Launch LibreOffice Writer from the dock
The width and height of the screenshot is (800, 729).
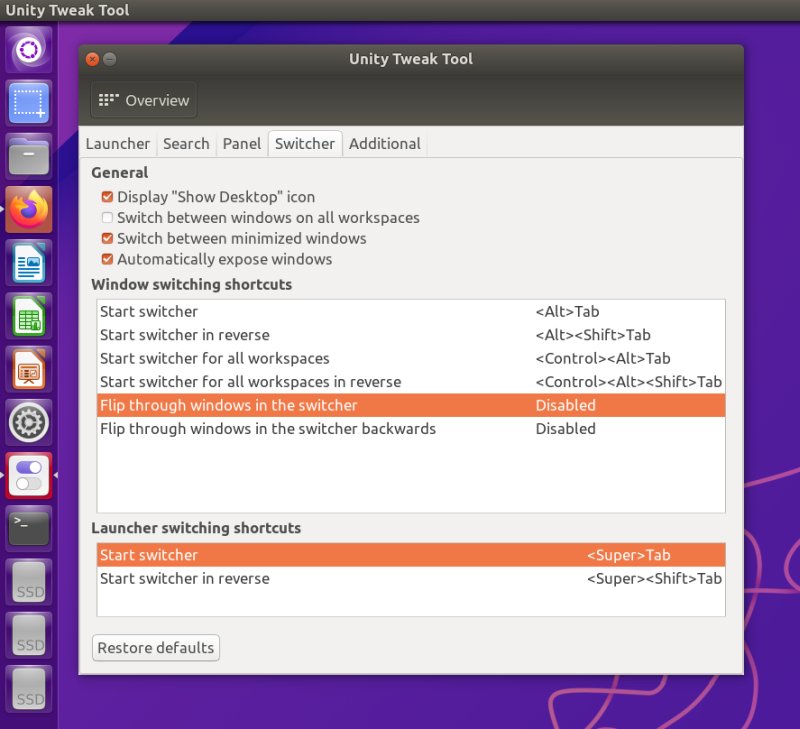[x=29, y=265]
